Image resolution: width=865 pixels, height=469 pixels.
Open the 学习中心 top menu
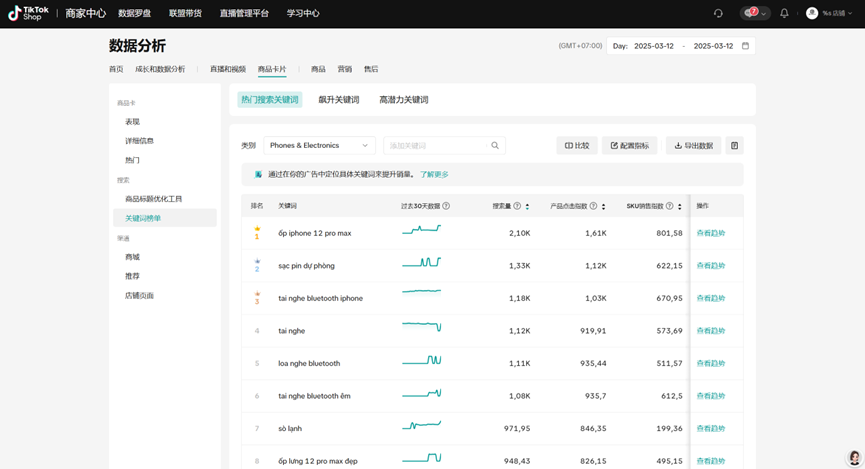[303, 13]
